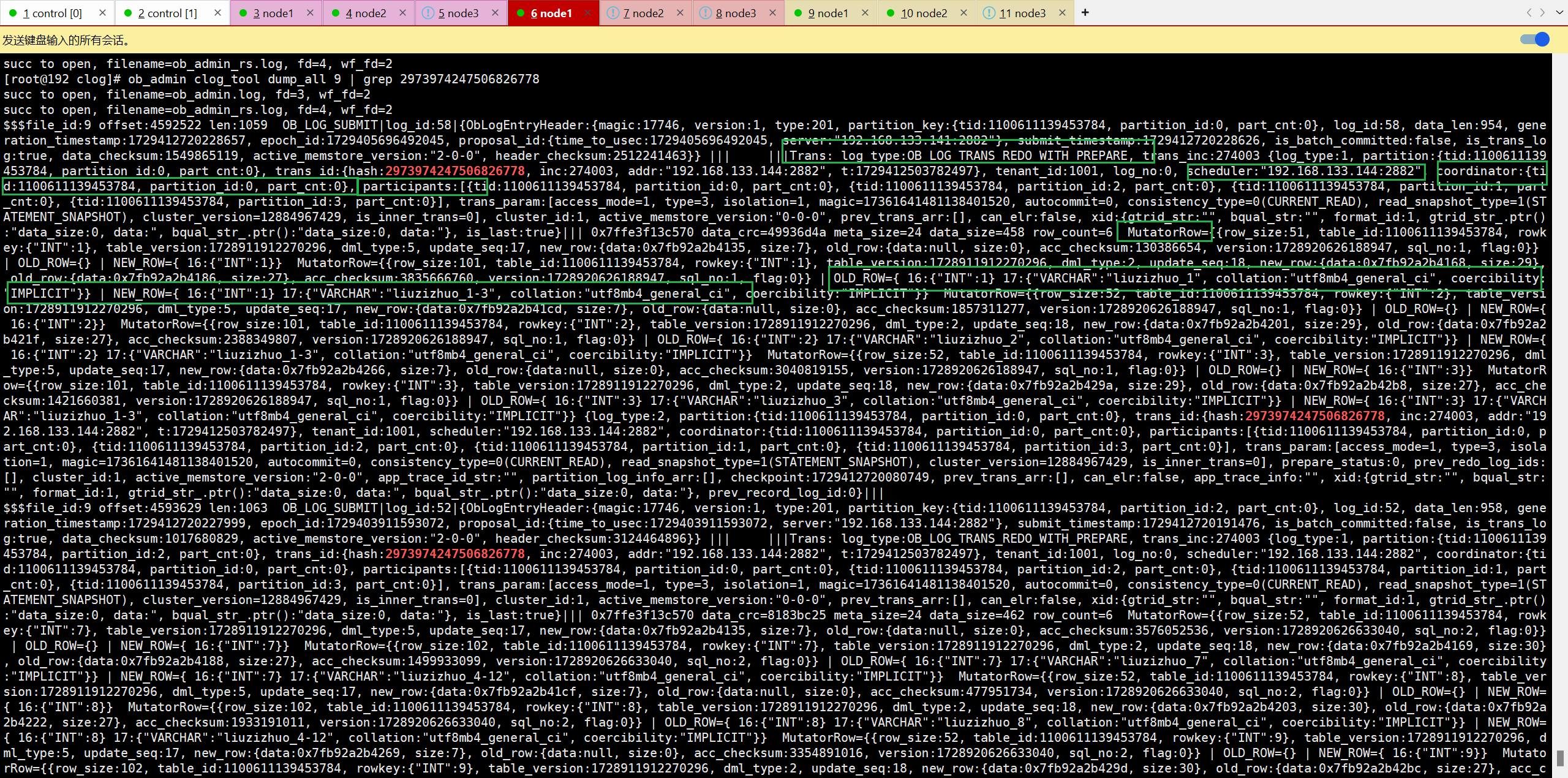Click alert status icon on '5 node3' tab
Screen dimensions: 1568x778
(428, 13)
